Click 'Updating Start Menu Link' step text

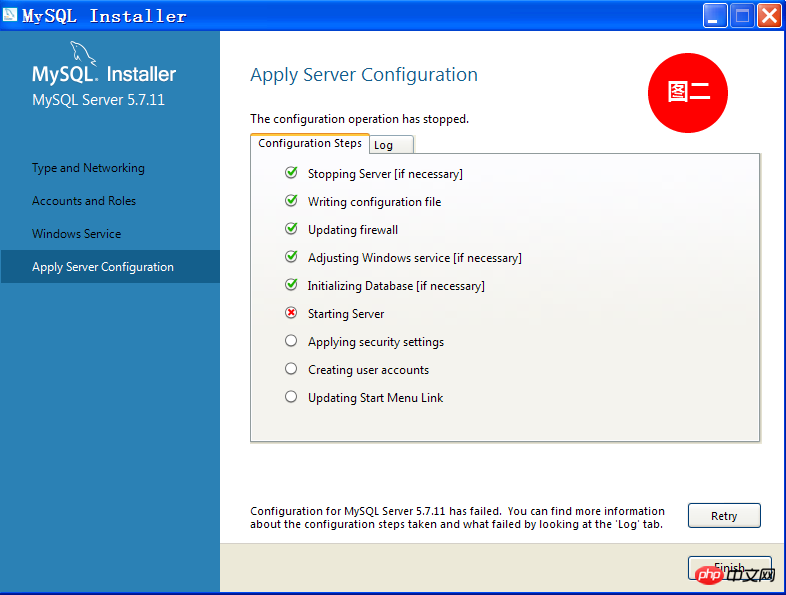pos(375,398)
